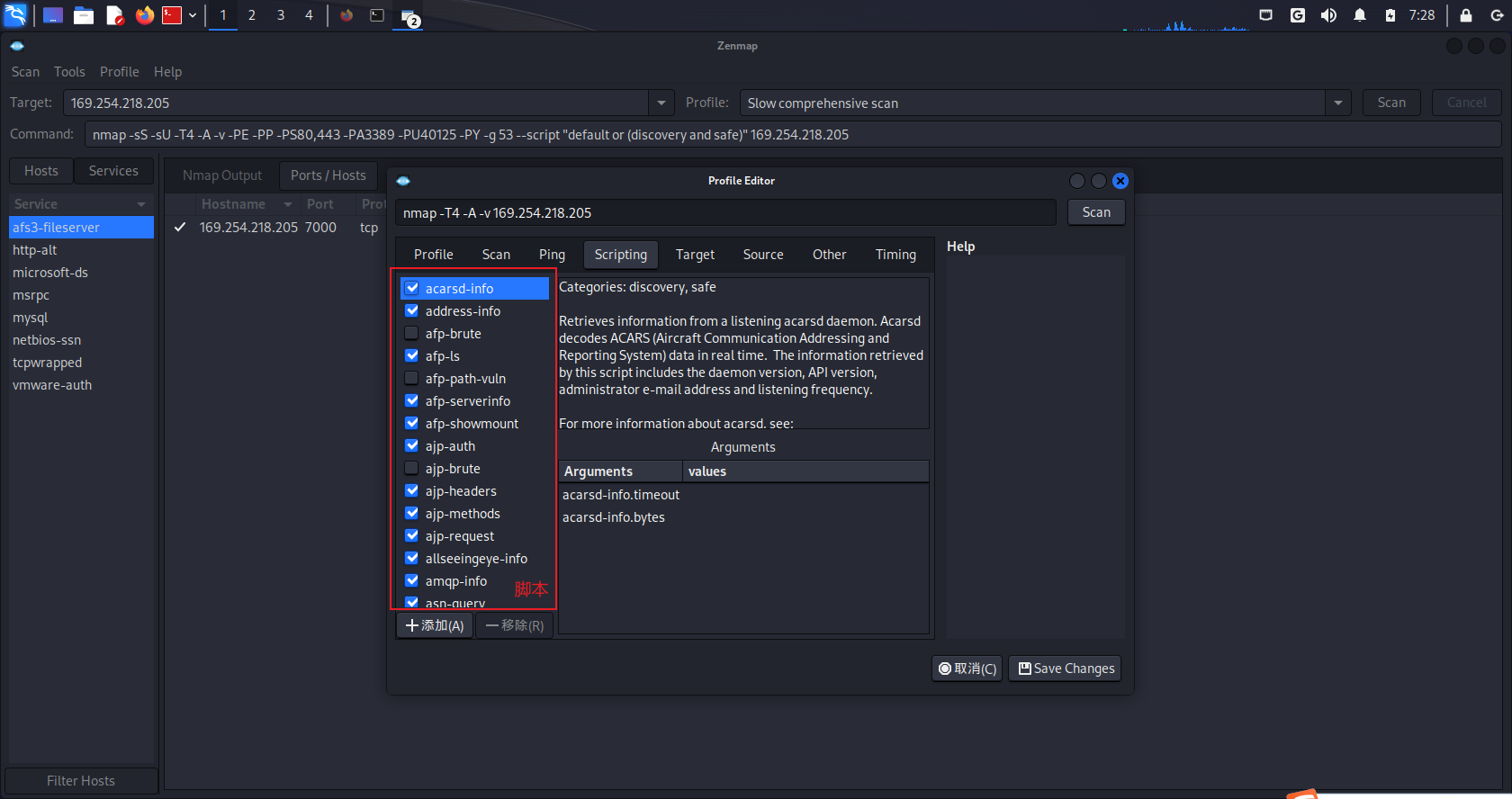Select the vmware-auth service
1512x799 pixels.
(81, 385)
